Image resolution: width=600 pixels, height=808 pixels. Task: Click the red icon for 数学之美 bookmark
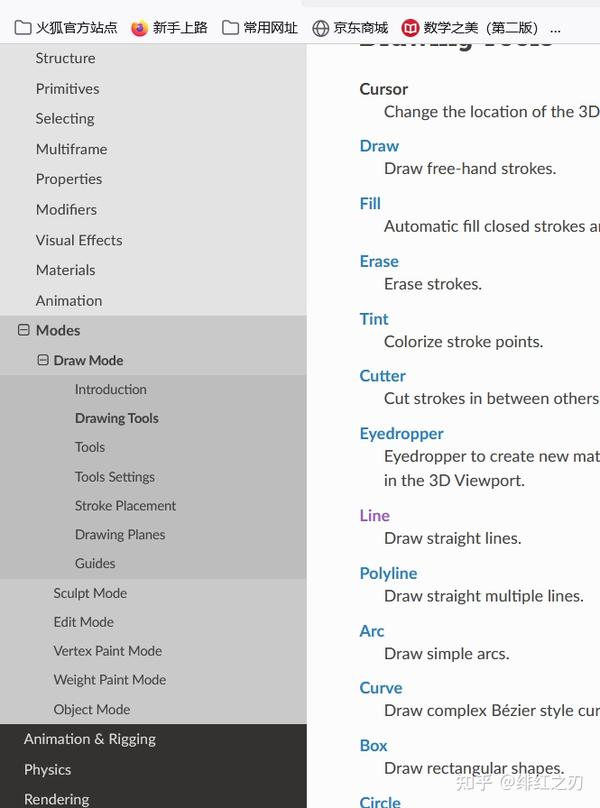coord(410,28)
